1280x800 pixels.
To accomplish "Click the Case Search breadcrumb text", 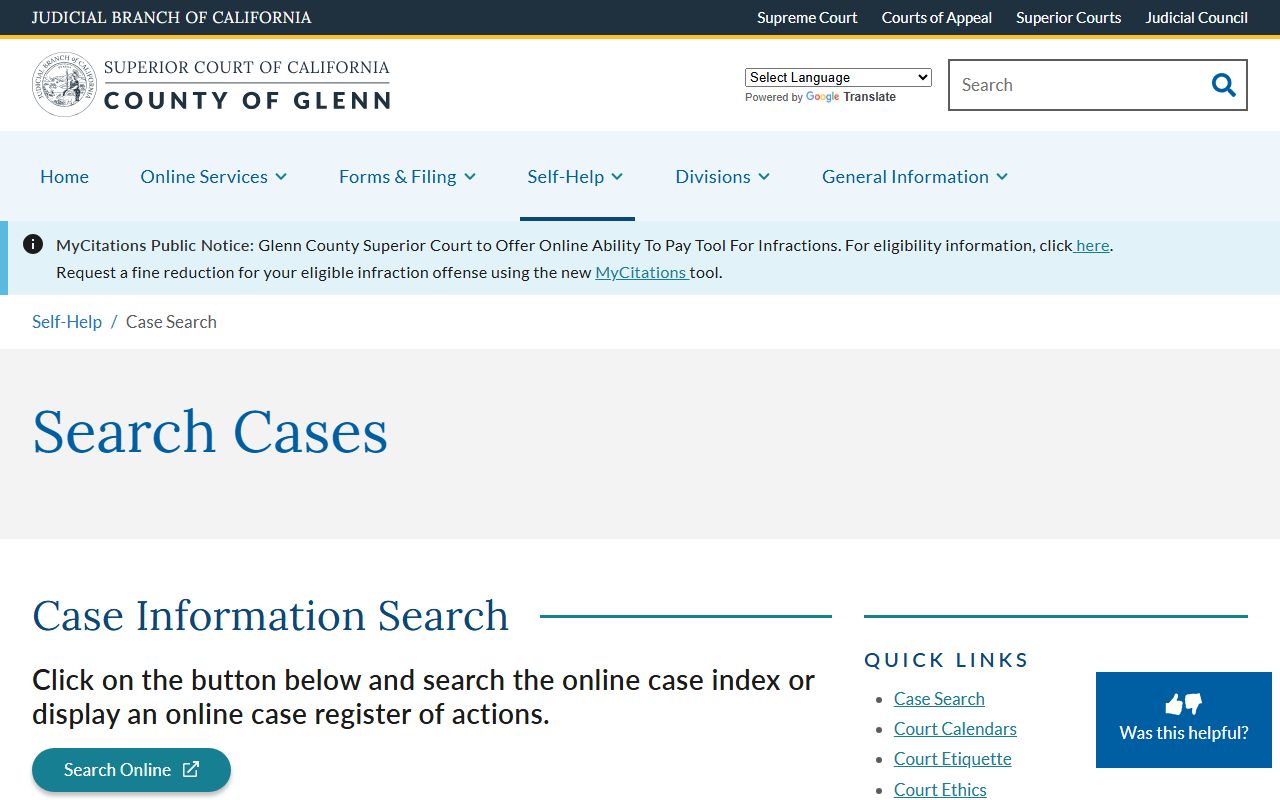I will (171, 321).
